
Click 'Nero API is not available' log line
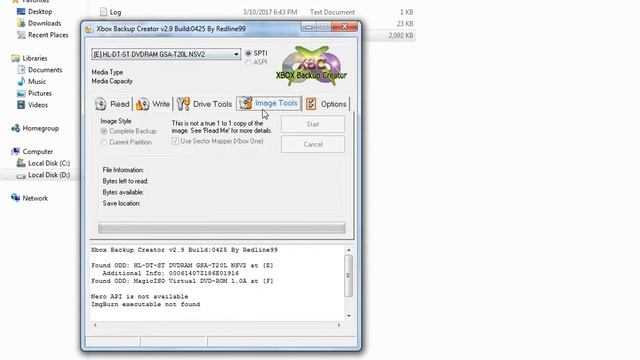140,296
